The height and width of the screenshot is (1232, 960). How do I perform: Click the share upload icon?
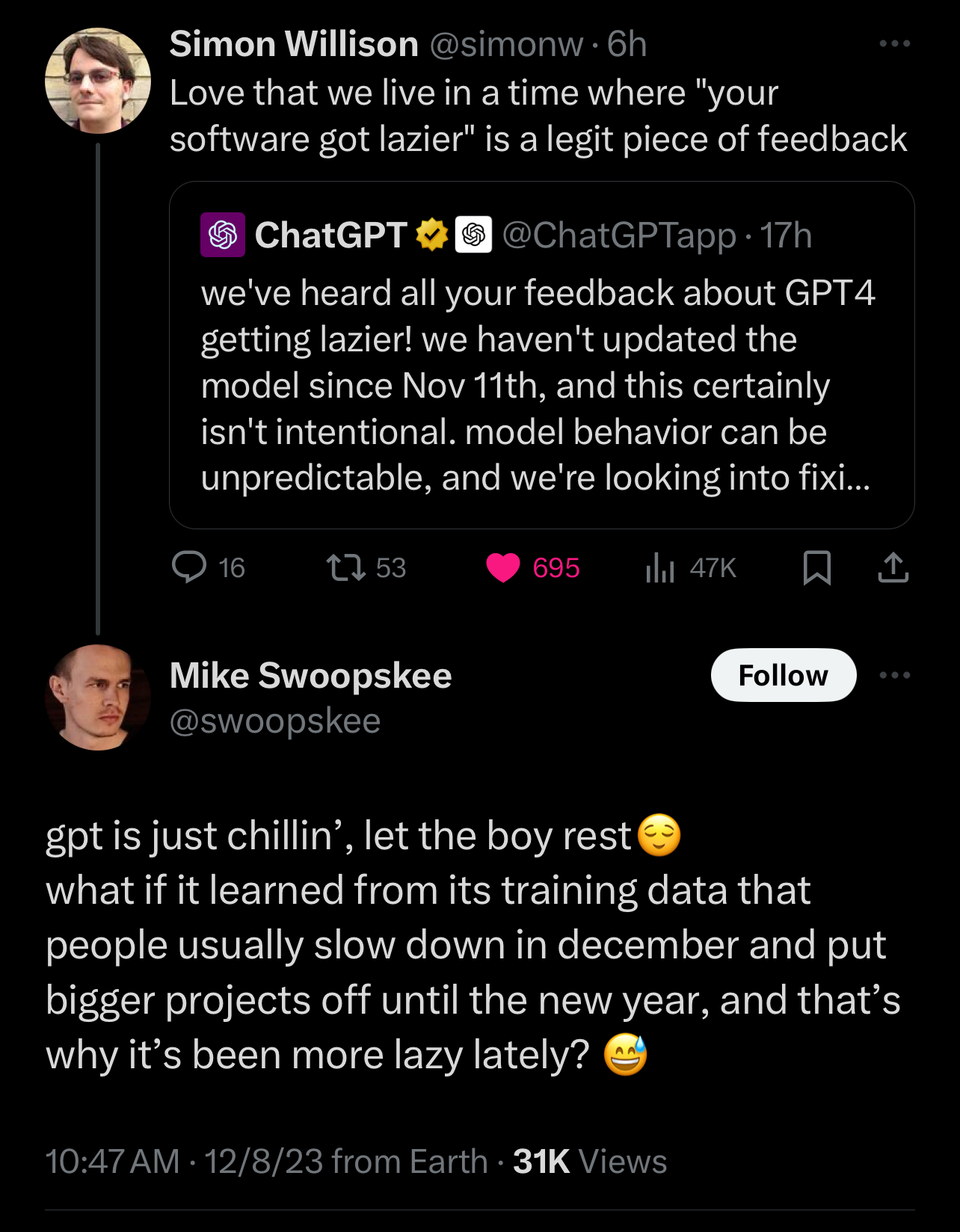pyautogui.click(x=893, y=567)
